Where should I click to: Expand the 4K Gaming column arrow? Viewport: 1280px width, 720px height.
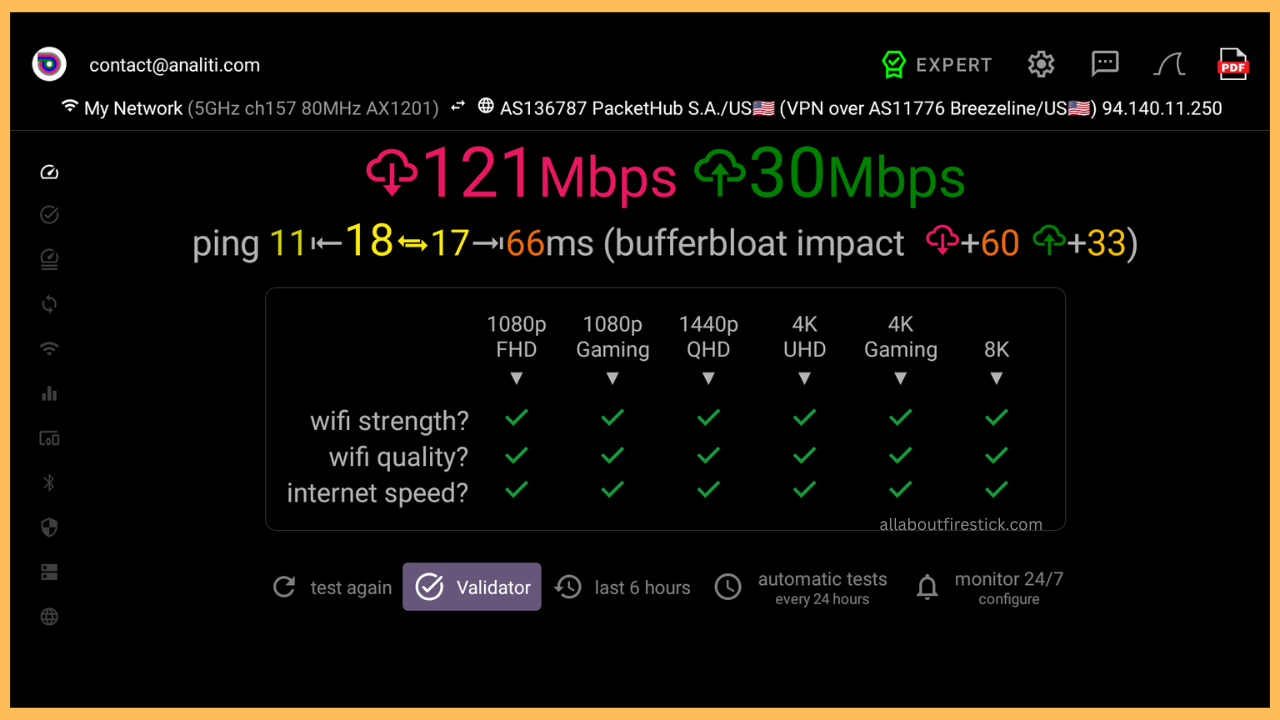(900, 378)
